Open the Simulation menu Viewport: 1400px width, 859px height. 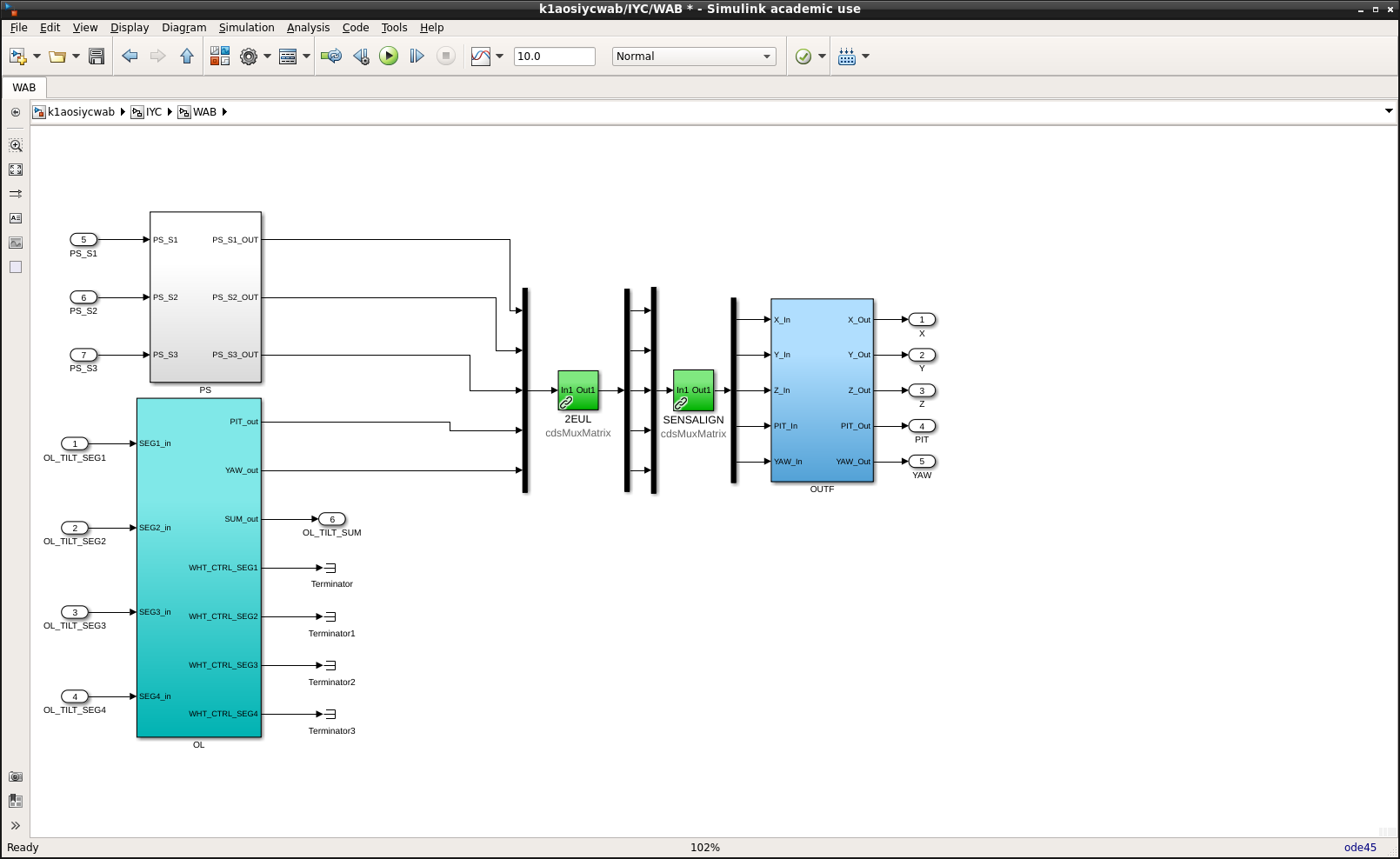(246, 28)
